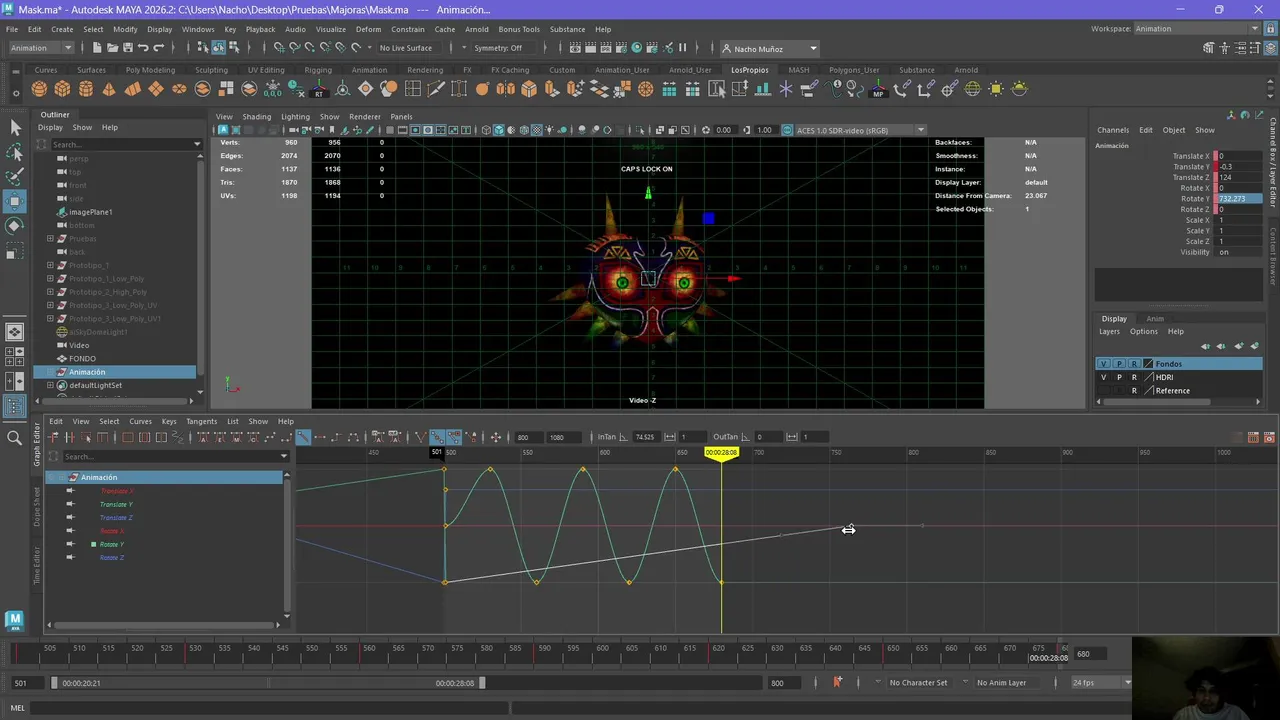Toggle the R column for HDRI layer

[x=1134, y=377]
